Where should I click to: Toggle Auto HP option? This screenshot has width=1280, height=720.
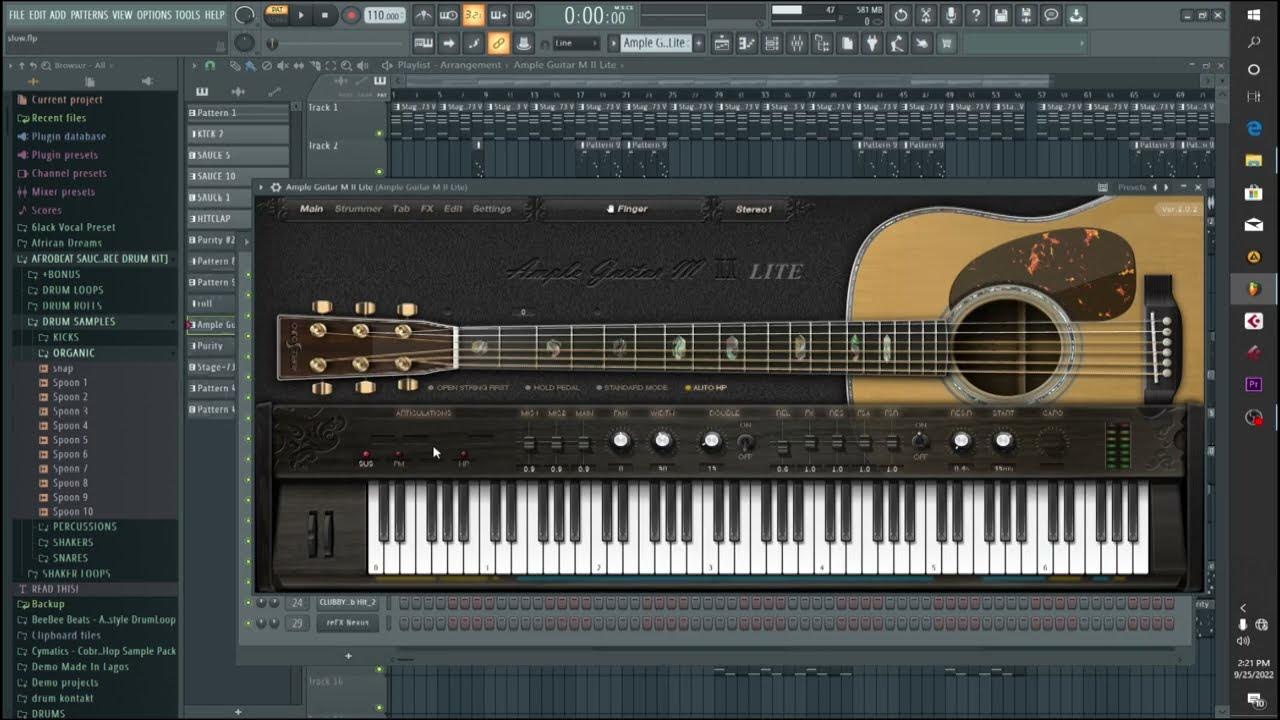[706, 387]
